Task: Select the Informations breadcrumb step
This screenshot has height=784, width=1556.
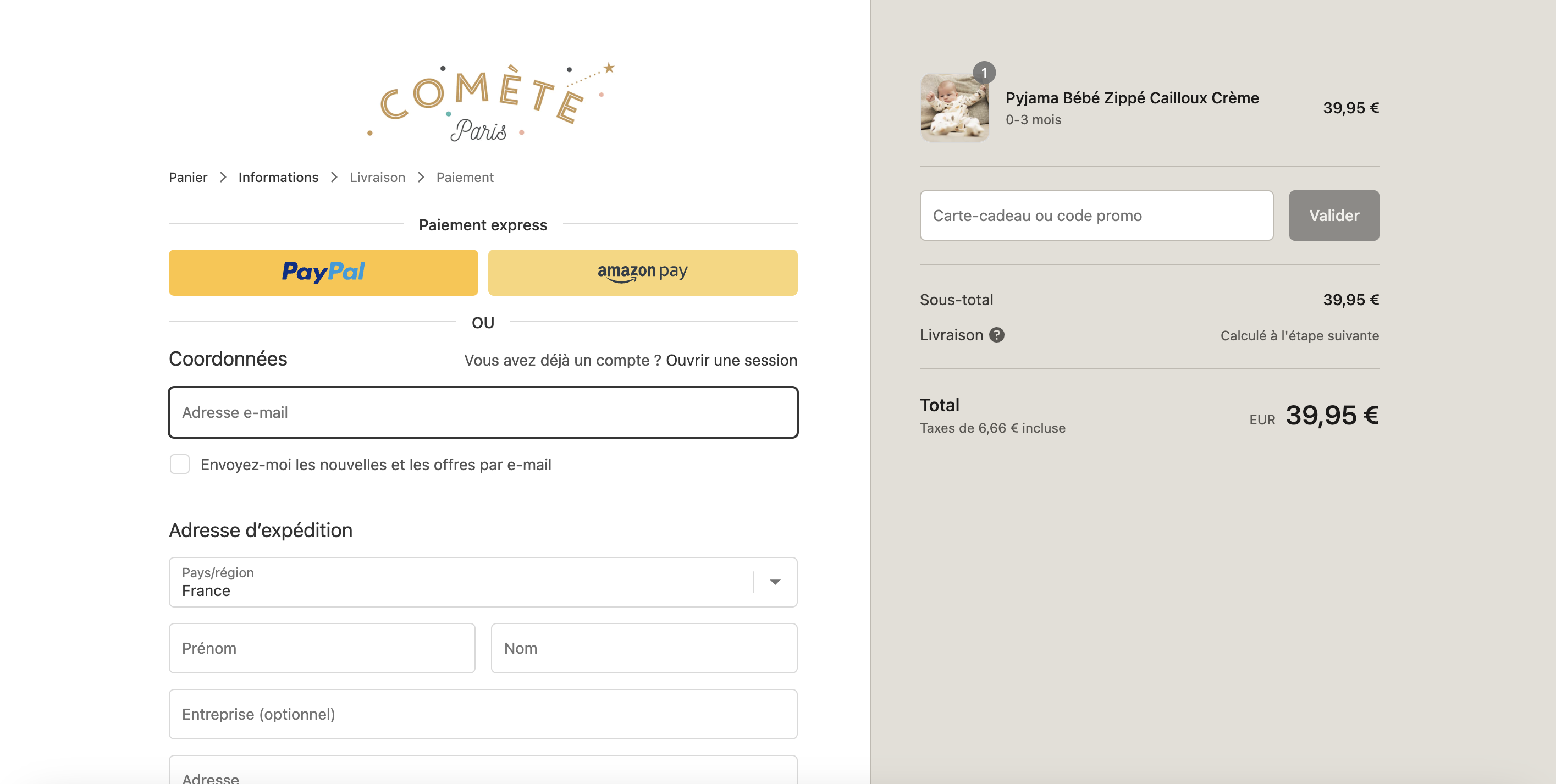Action: [278, 177]
